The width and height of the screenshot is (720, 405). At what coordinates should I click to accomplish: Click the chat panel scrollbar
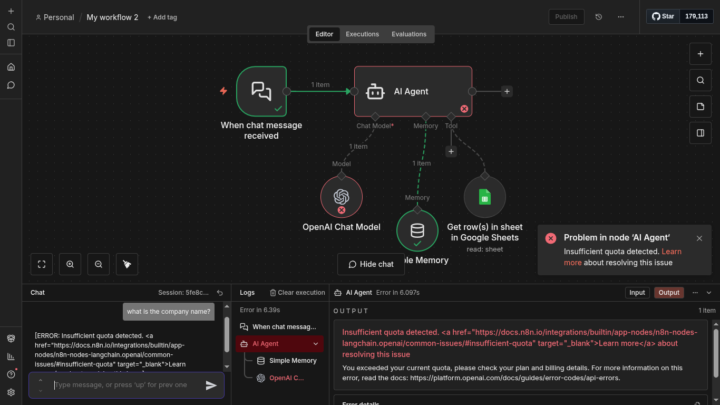coord(226,335)
